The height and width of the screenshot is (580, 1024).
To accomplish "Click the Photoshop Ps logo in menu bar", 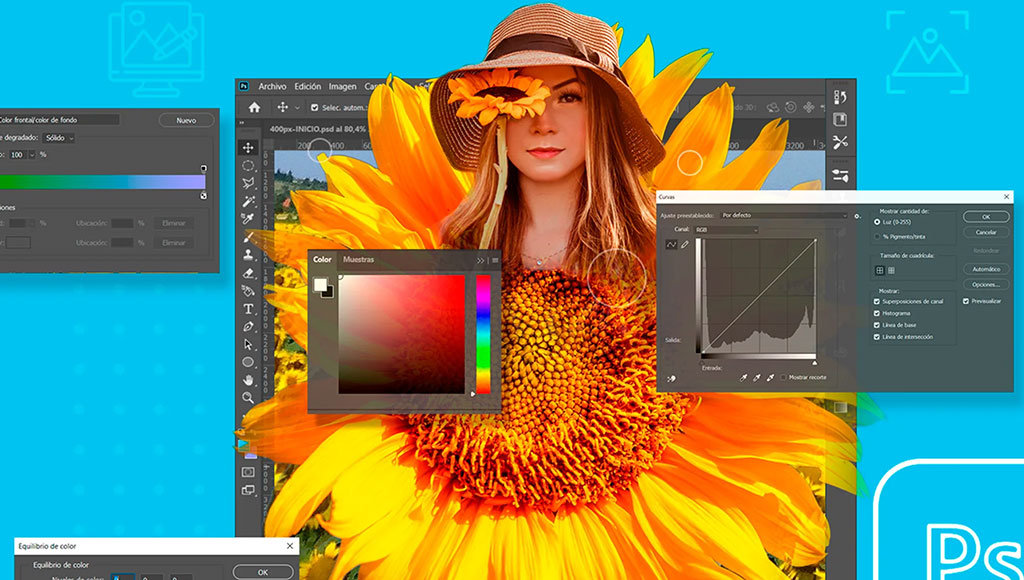I will point(244,86).
